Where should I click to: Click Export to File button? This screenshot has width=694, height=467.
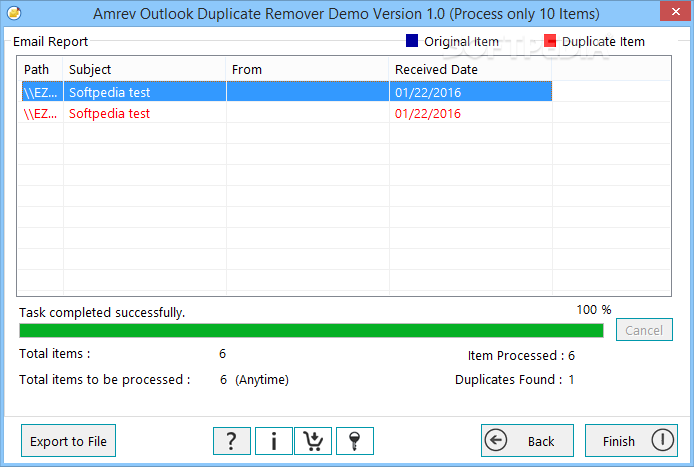(x=68, y=441)
